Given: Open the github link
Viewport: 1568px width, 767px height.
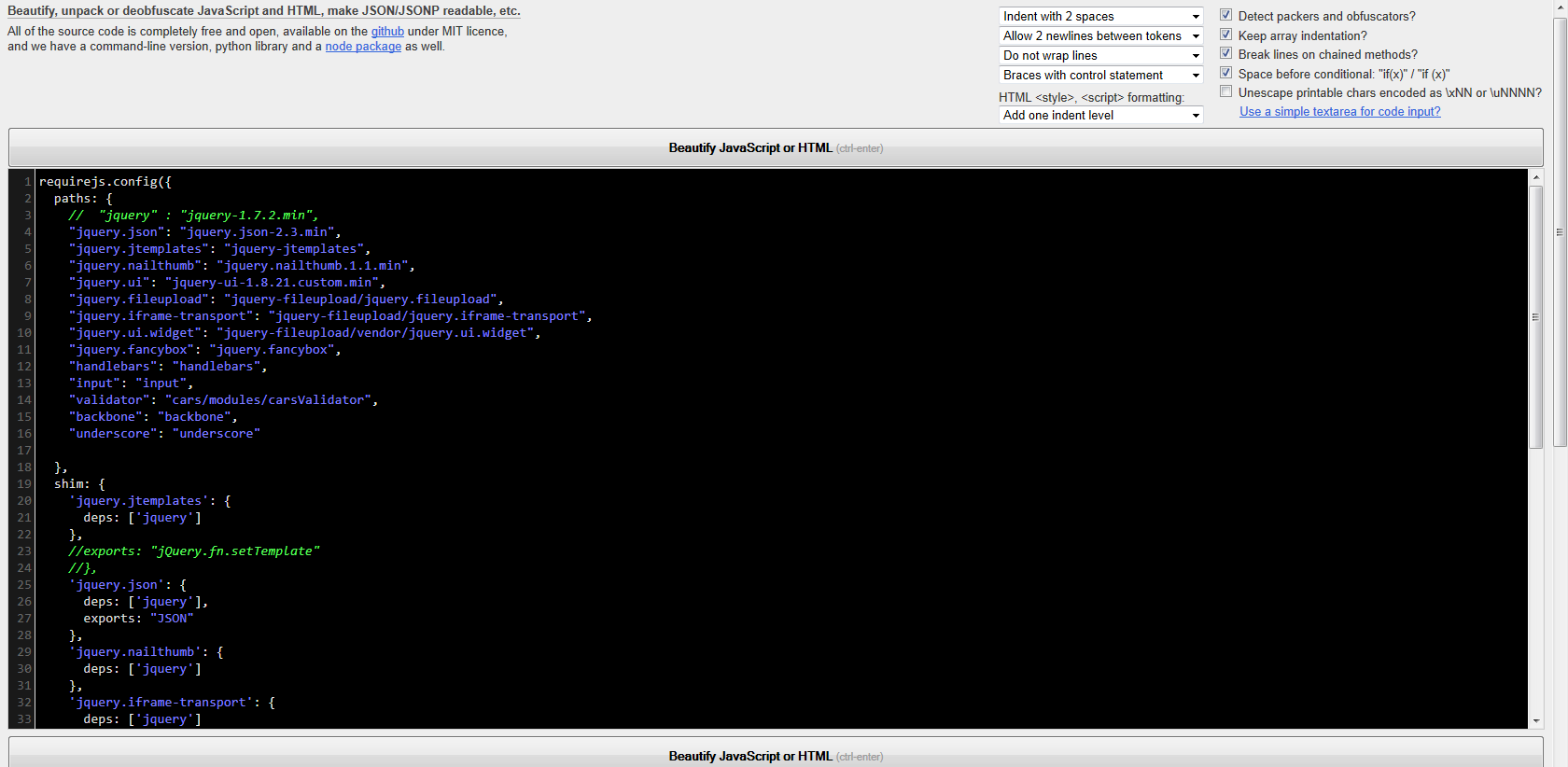Looking at the screenshot, I should 387,31.
